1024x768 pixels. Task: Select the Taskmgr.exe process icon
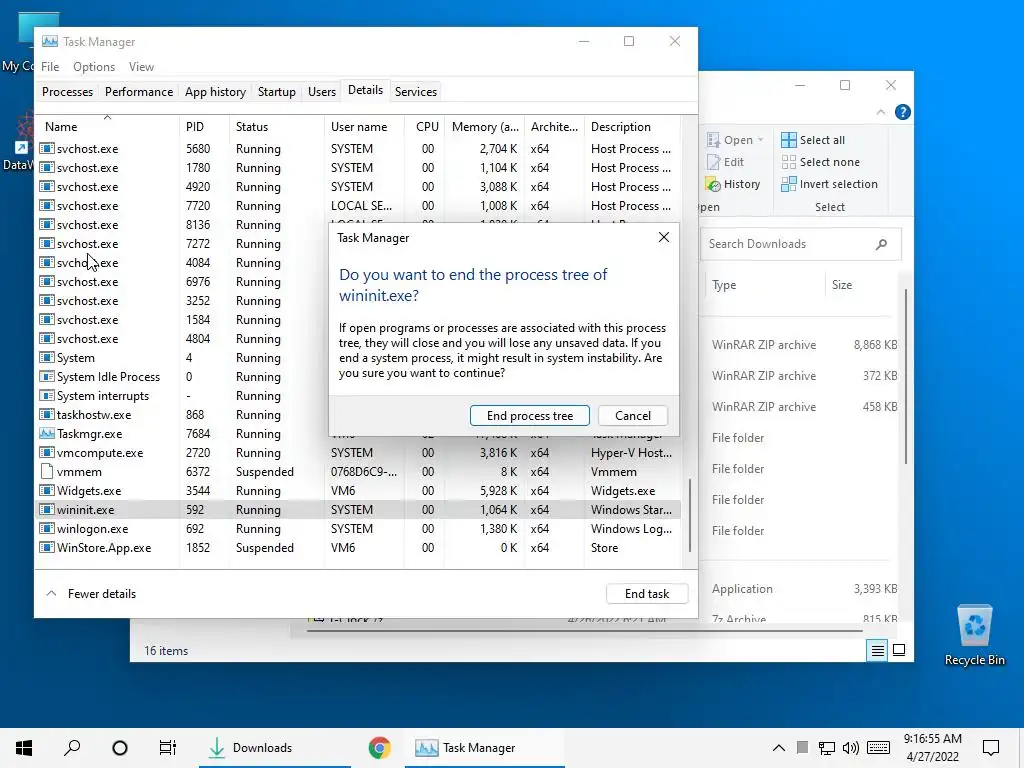[46, 434]
